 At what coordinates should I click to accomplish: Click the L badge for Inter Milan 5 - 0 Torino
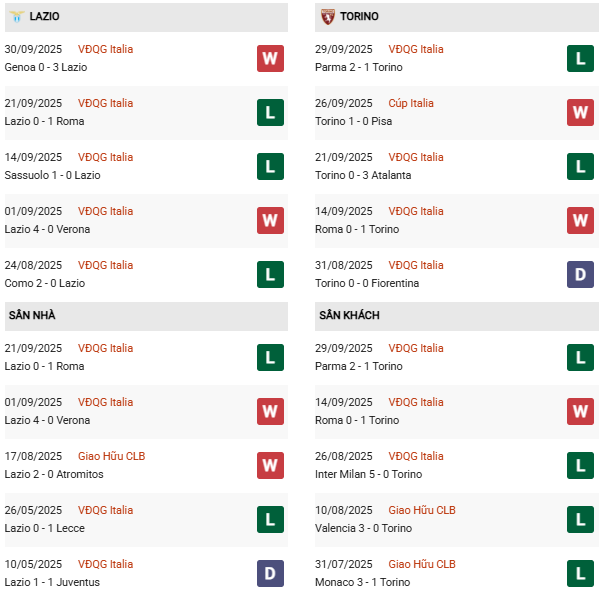point(580,465)
